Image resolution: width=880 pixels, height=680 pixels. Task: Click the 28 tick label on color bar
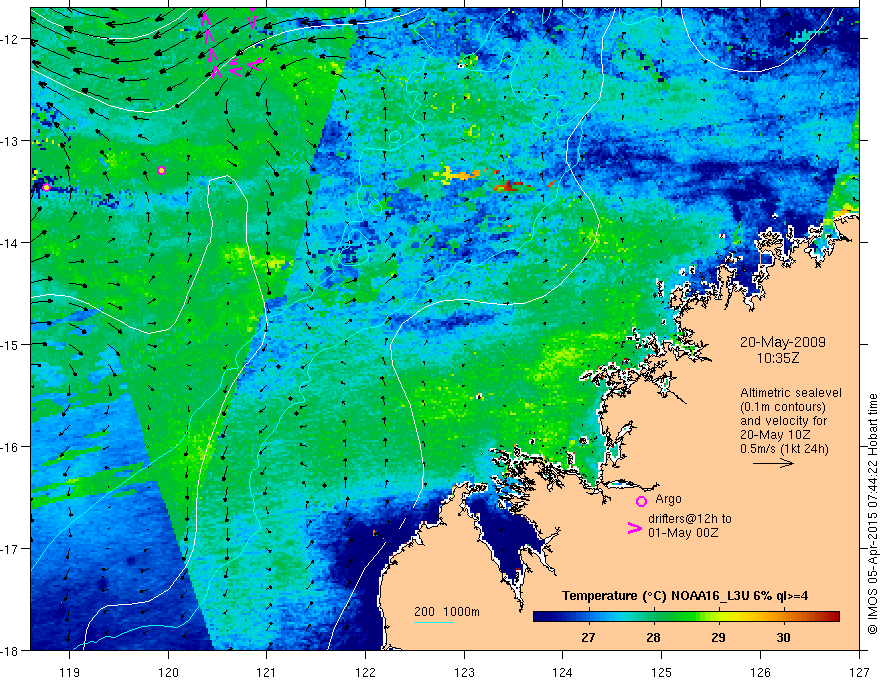[653, 637]
